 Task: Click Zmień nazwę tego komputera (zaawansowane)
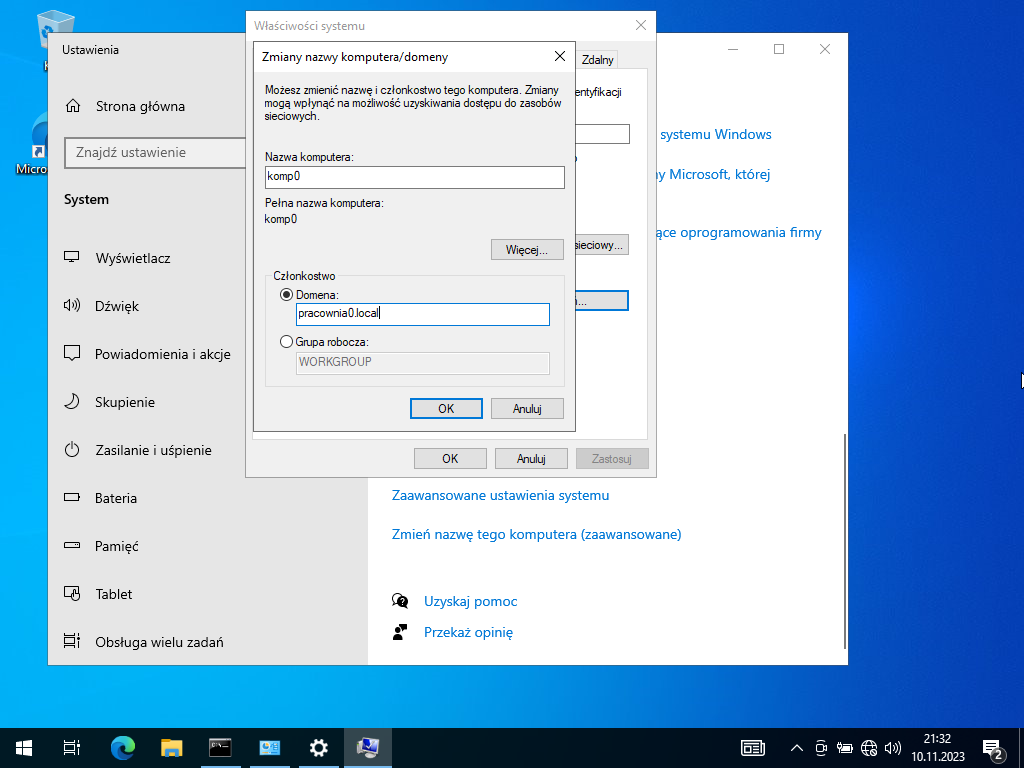point(536,534)
